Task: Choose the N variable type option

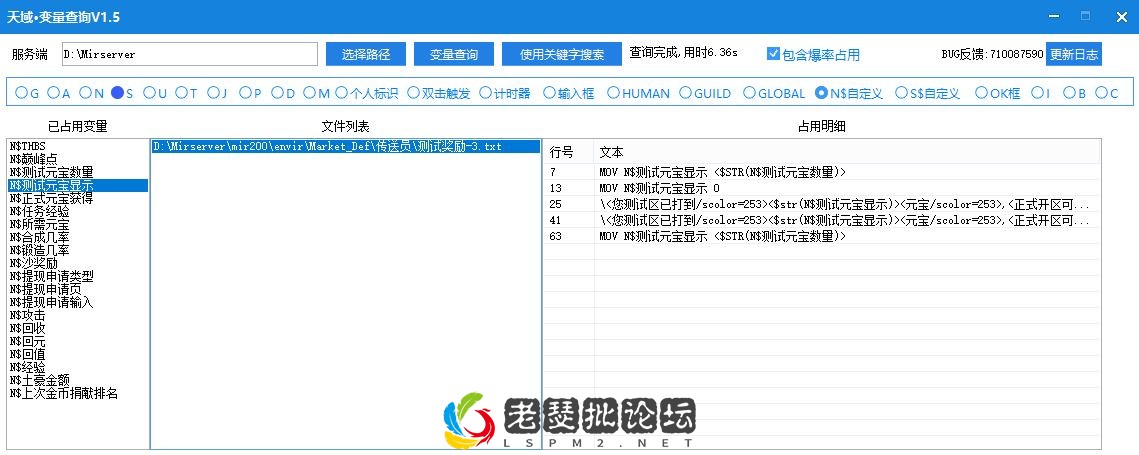Action: coord(86,93)
